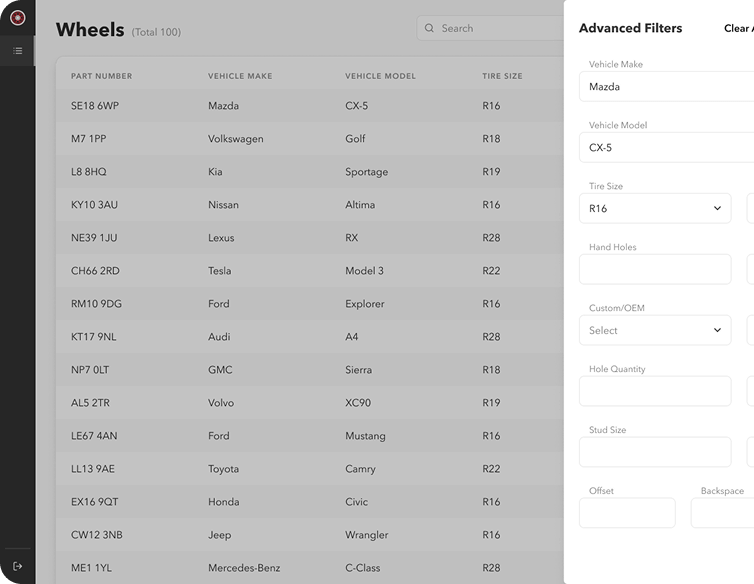Click the Custom/OEM dropdown chevron
Viewport: 754px width, 584px height.
tap(717, 330)
